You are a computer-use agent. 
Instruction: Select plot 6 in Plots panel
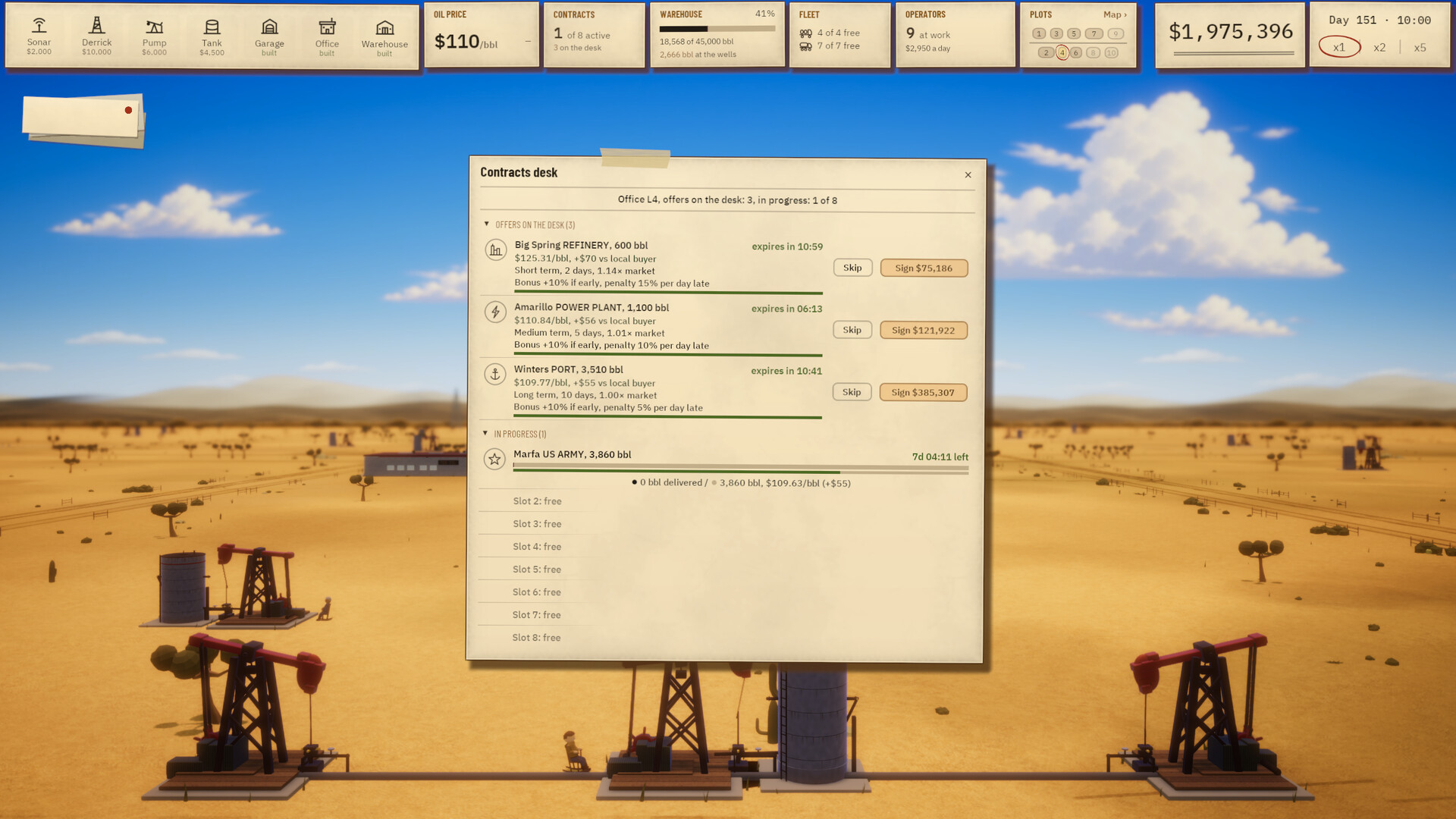click(x=1075, y=53)
